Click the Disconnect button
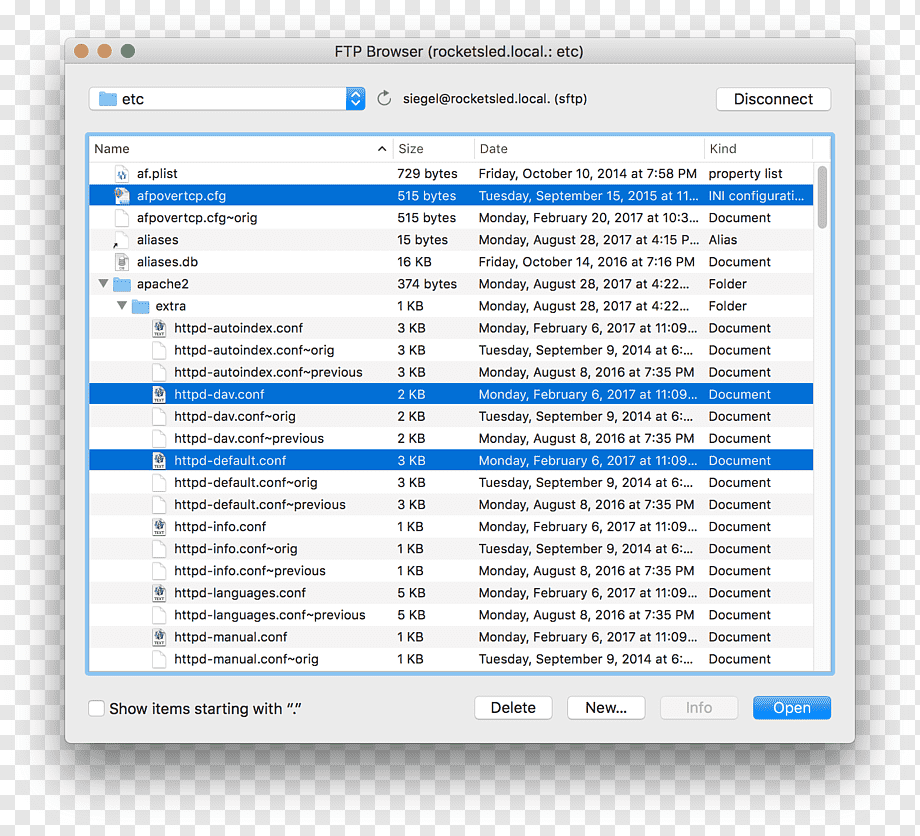Viewport: 920px width, 836px height. [773, 99]
